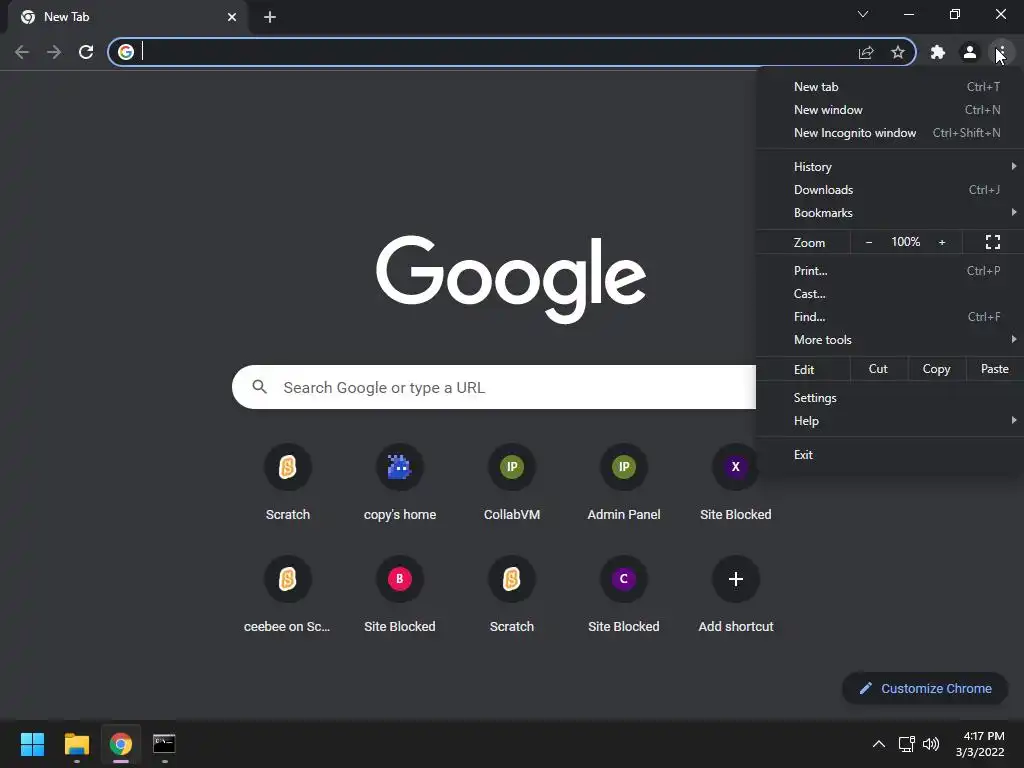Go forward with the forward arrow

coord(54,52)
